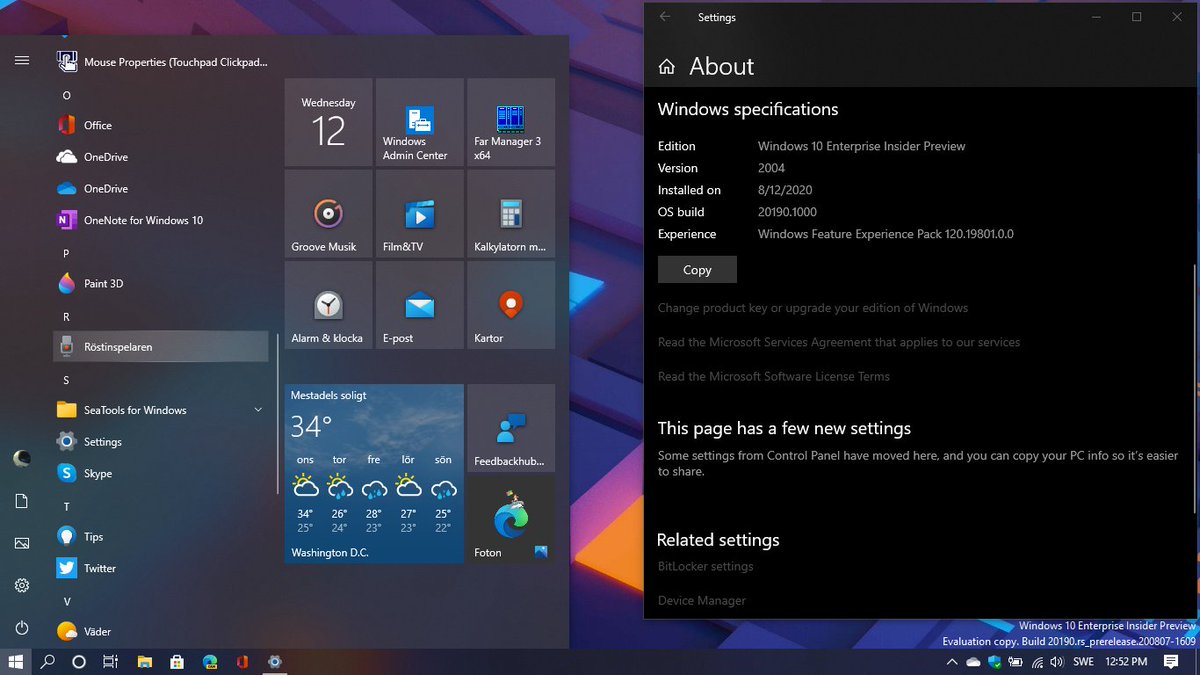Open Mouse Properties (Touchpad Clickpad) entry

pyautogui.click(x=161, y=62)
